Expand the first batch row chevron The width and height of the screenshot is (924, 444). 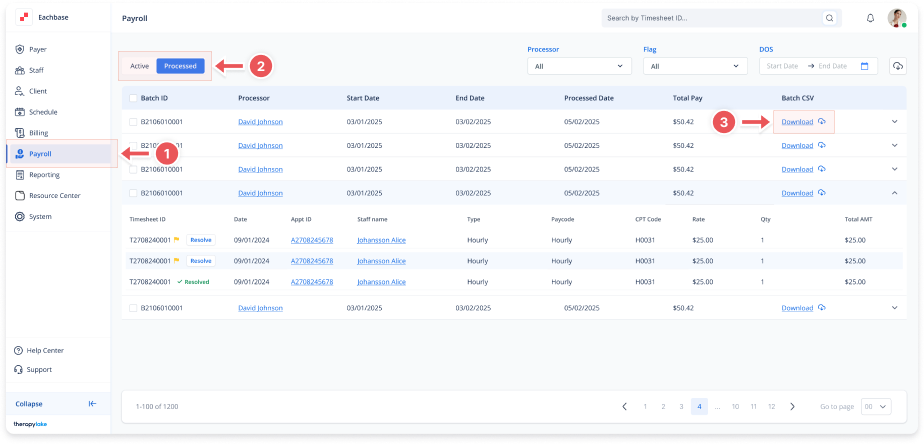click(894, 122)
